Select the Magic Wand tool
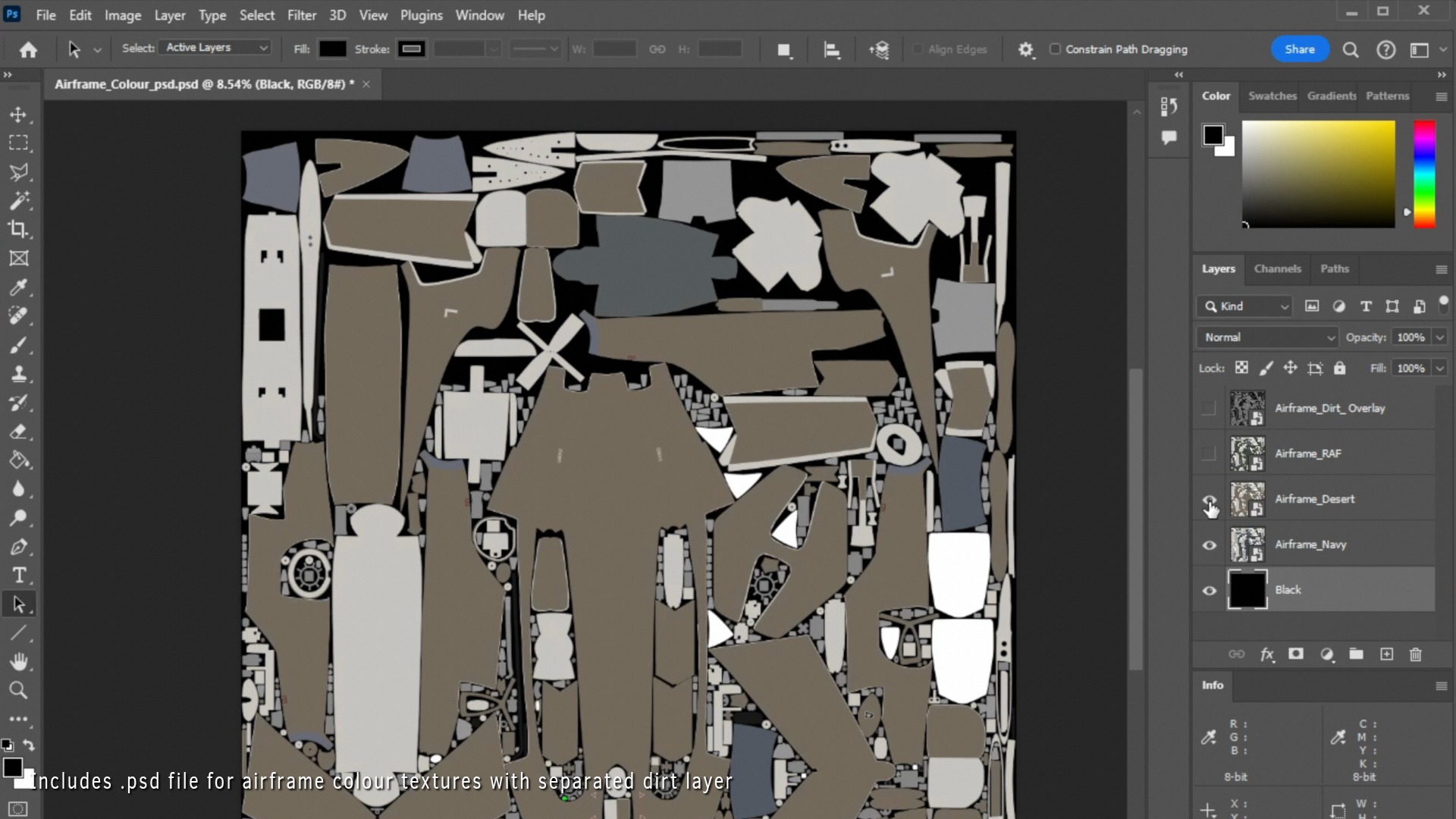Image resolution: width=1456 pixels, height=819 pixels. point(18,200)
